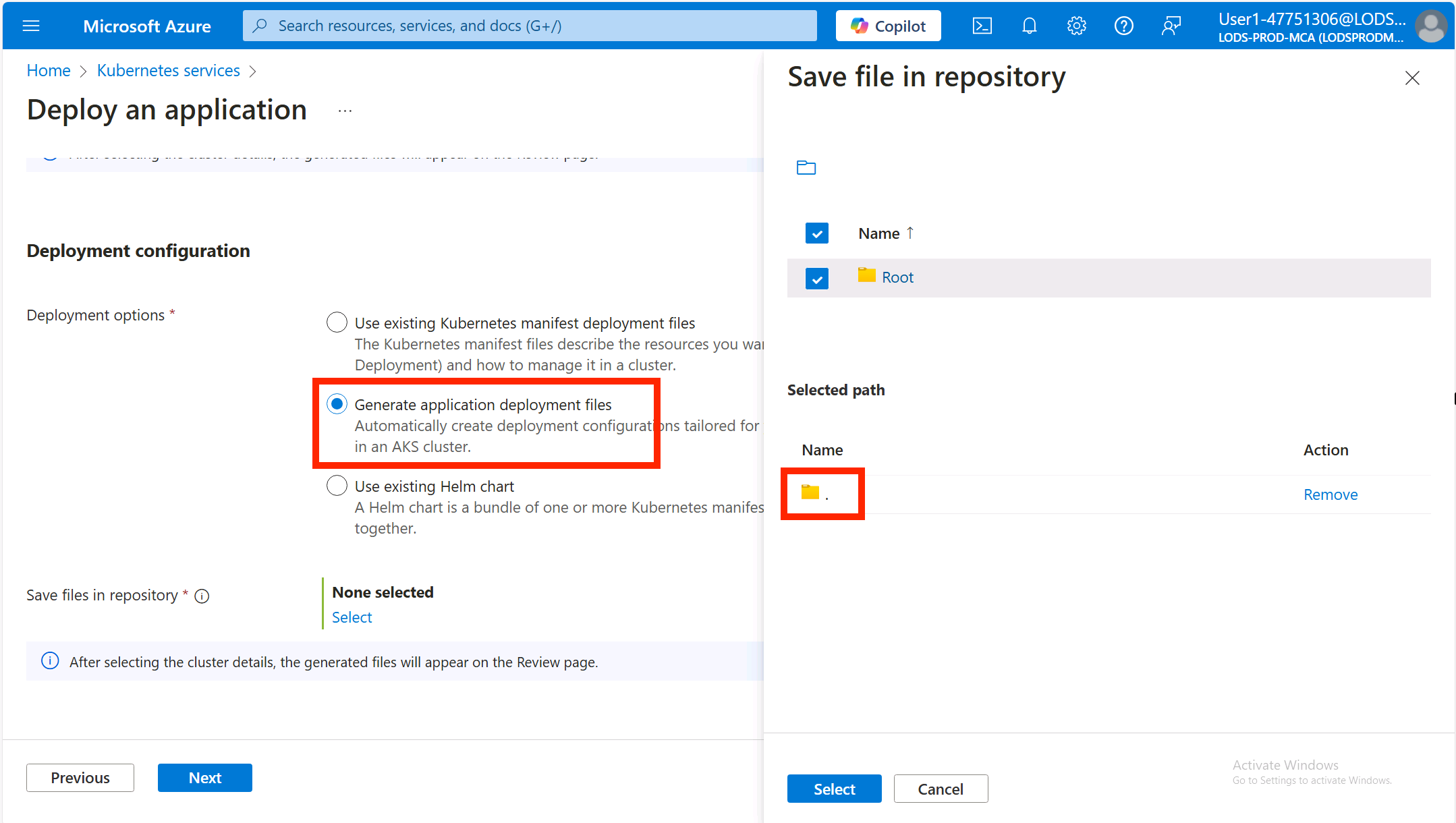Go to the Home breadcrumb

tap(49, 71)
